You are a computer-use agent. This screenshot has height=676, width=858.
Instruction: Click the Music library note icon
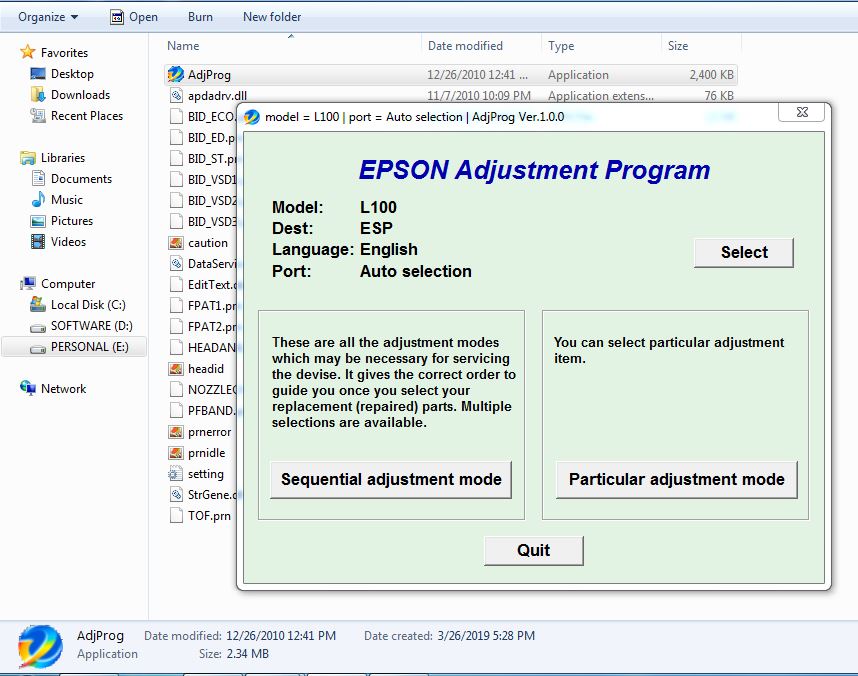pyautogui.click(x=38, y=200)
